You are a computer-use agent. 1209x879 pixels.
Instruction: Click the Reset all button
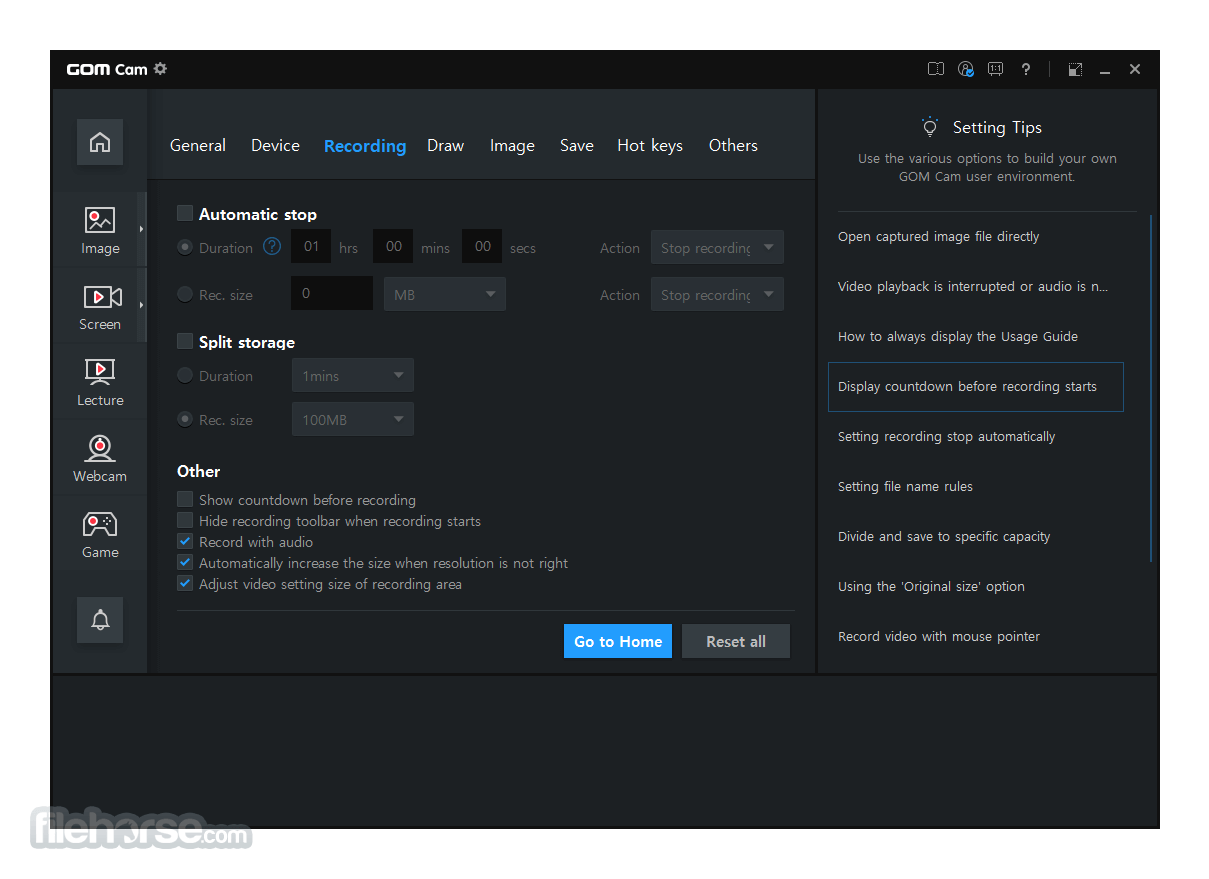click(x=736, y=641)
